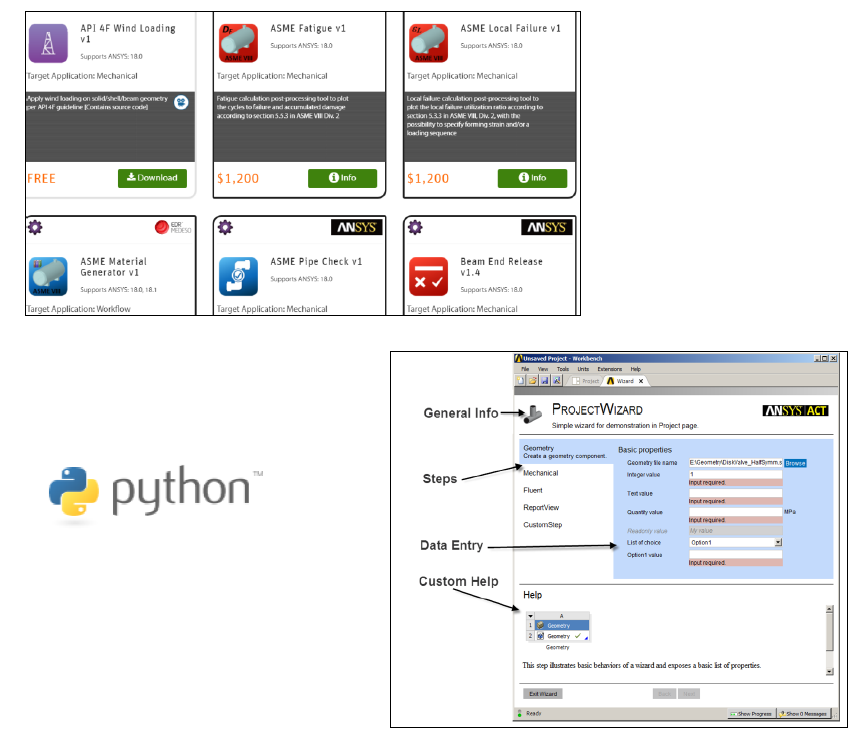Close the Wizard tab
This screenshot has width=862, height=737.
point(641,381)
